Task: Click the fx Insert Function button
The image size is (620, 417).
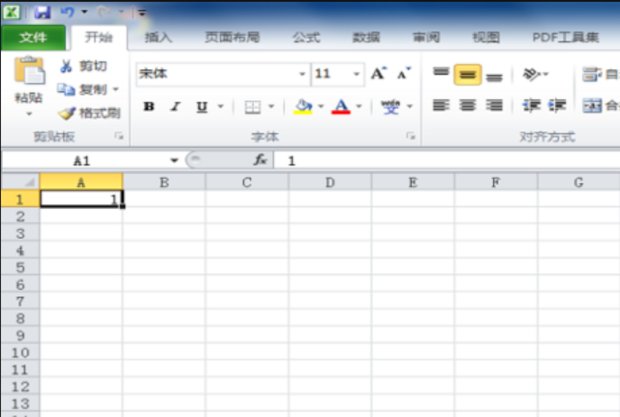Action: [x=260, y=160]
